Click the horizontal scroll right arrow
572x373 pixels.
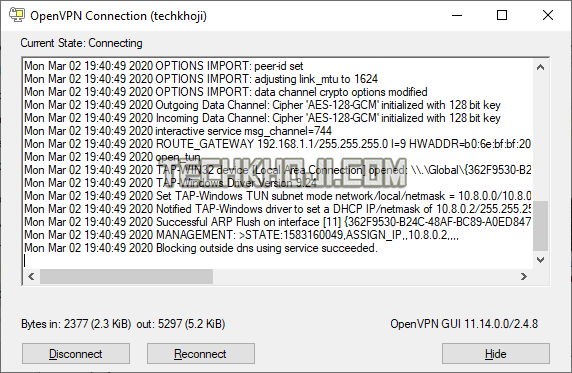click(x=524, y=276)
